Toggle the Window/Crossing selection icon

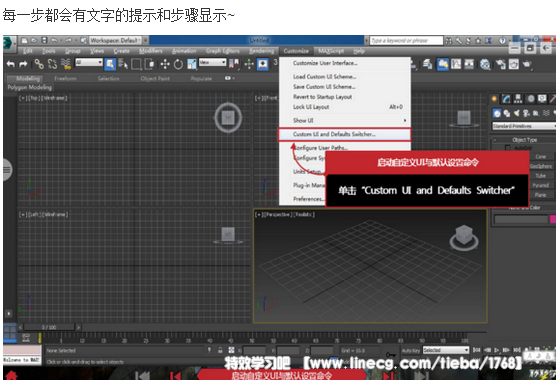(150, 64)
